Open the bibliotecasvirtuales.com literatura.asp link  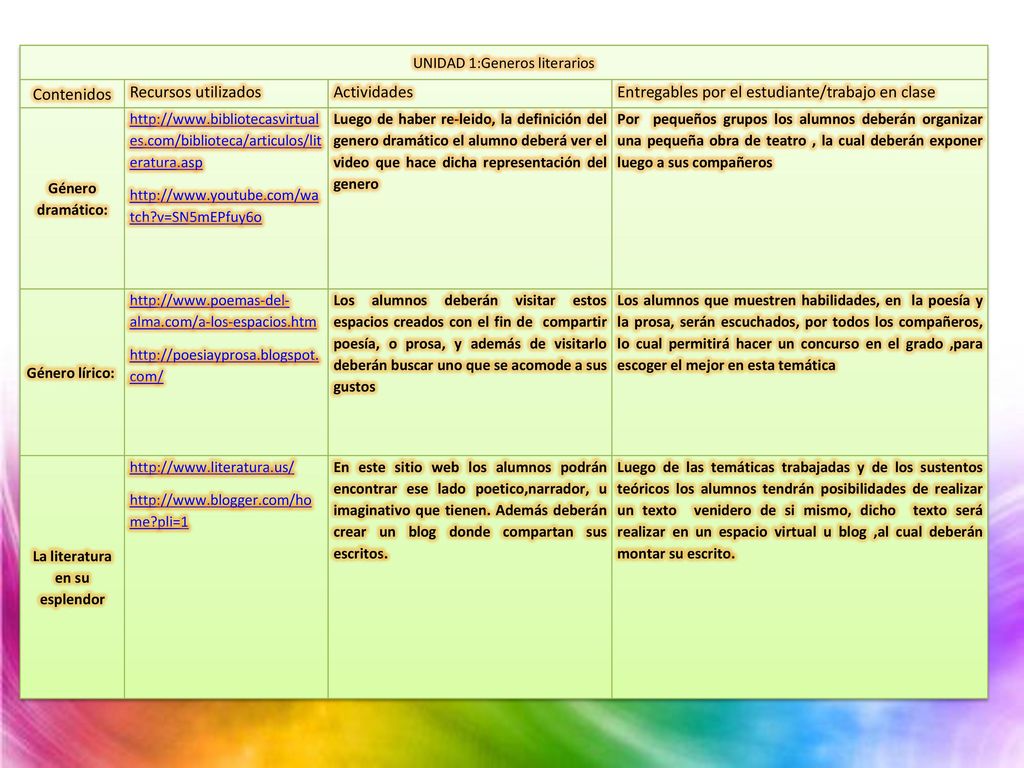tap(225, 140)
